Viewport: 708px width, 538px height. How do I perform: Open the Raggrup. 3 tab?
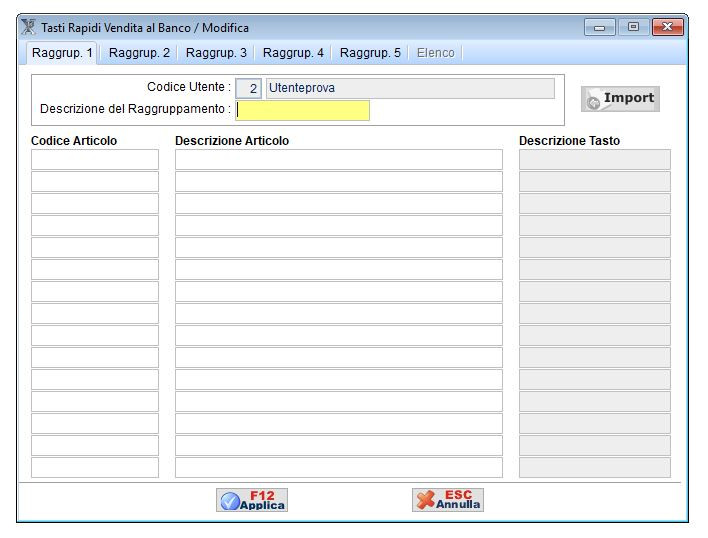[216, 53]
